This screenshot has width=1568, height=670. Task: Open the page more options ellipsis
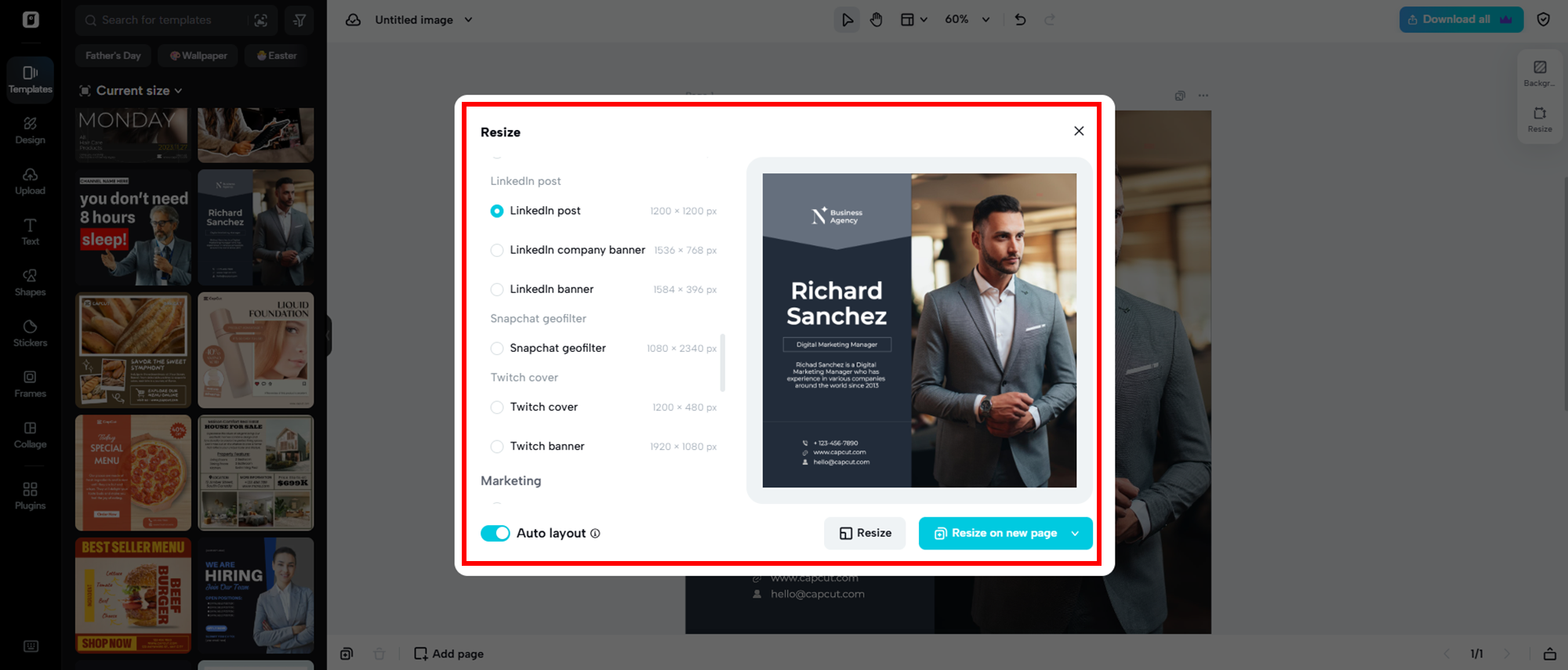(1203, 96)
